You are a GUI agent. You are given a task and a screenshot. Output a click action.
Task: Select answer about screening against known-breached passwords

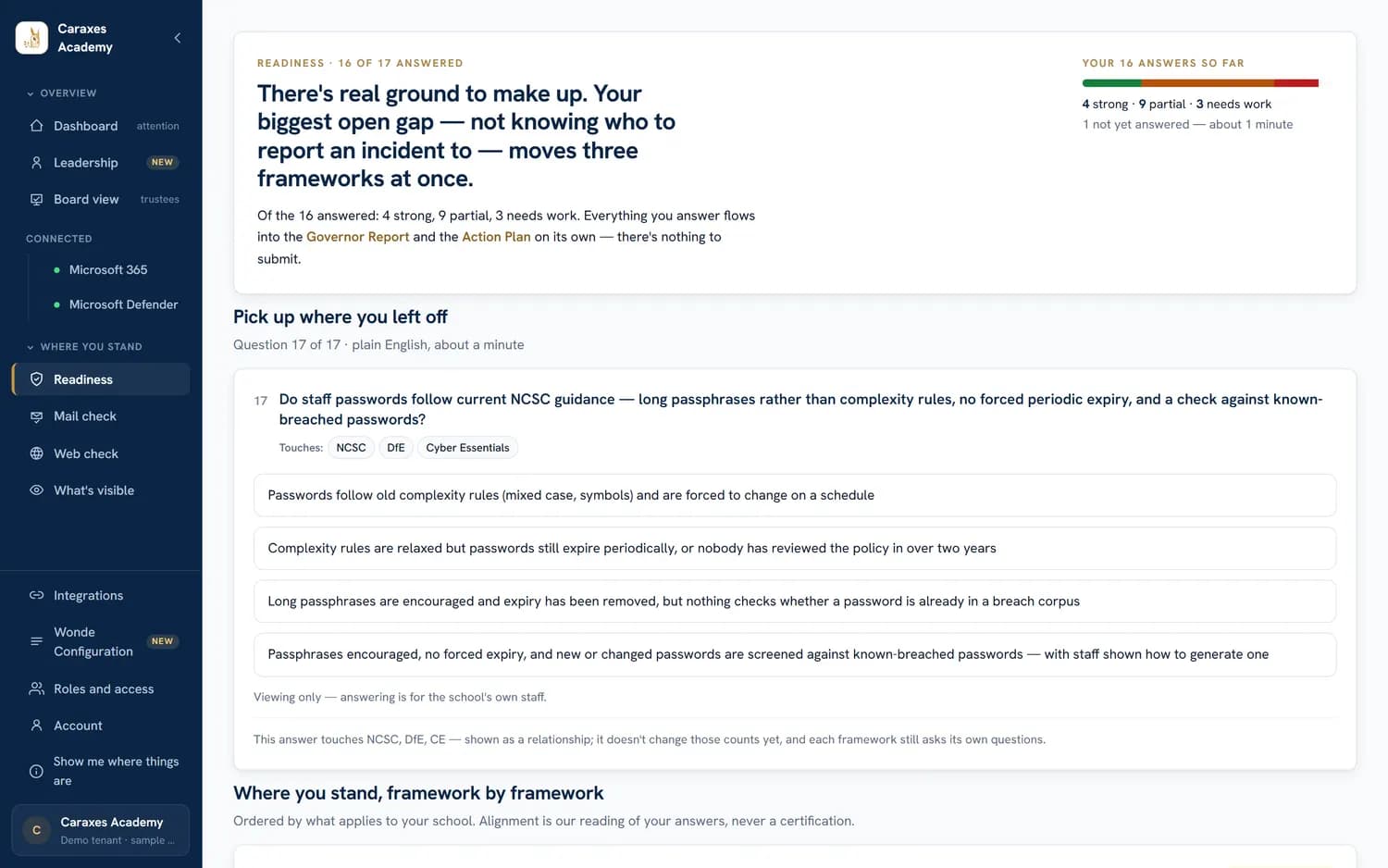(x=795, y=654)
